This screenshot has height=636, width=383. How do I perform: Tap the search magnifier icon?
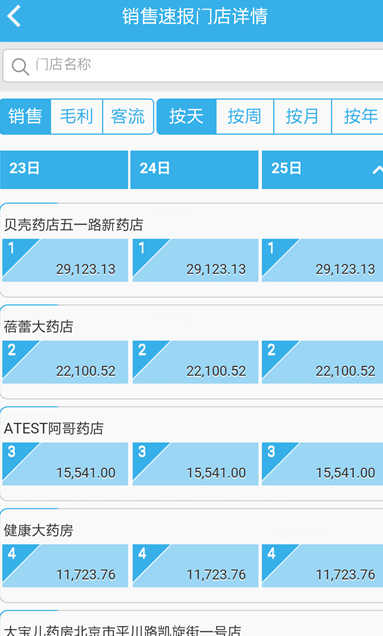(20, 67)
